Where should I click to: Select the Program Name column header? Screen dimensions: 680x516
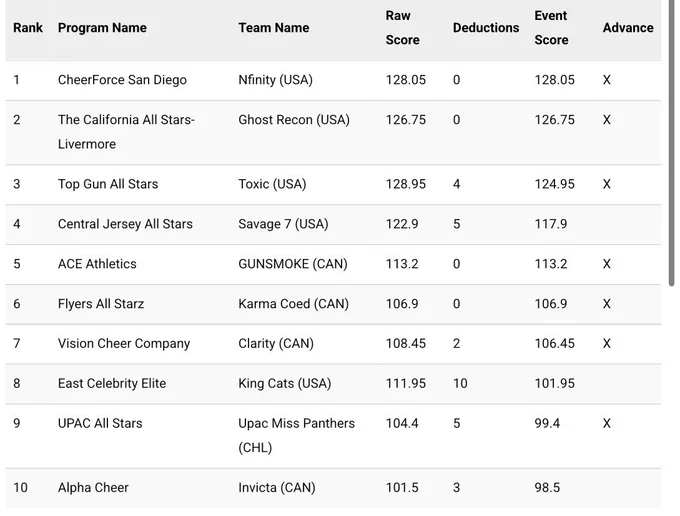pyautogui.click(x=102, y=28)
